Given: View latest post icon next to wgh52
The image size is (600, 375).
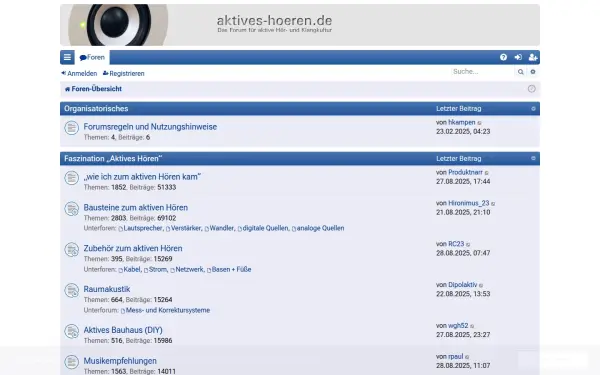Looking at the screenshot, I should (472, 326).
